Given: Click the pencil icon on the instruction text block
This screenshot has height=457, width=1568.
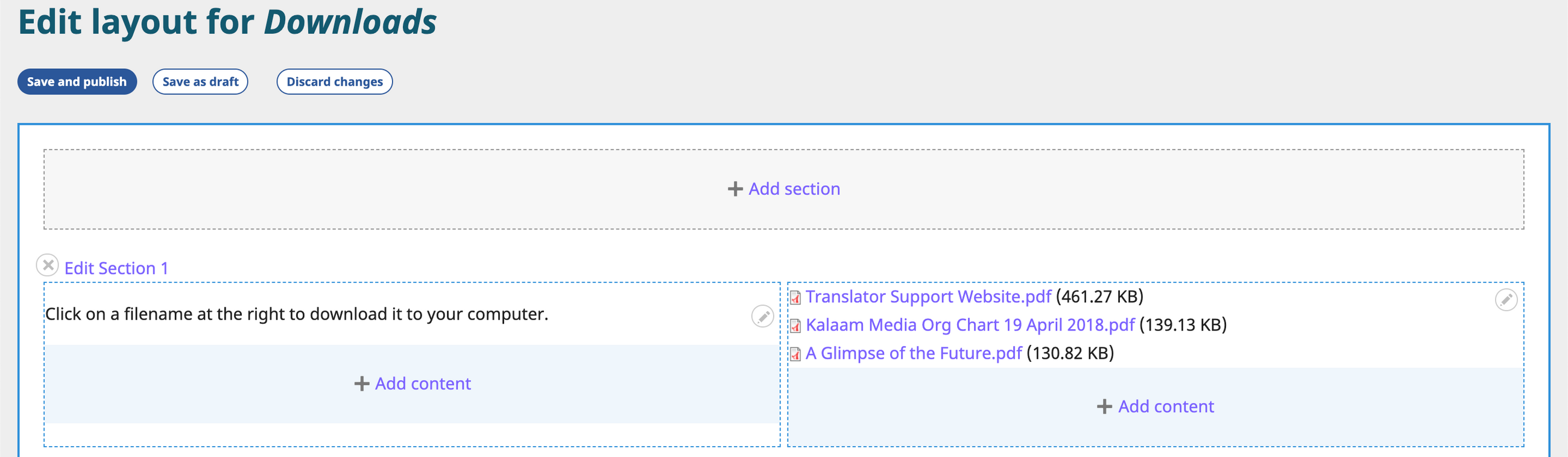Looking at the screenshot, I should 762,317.
